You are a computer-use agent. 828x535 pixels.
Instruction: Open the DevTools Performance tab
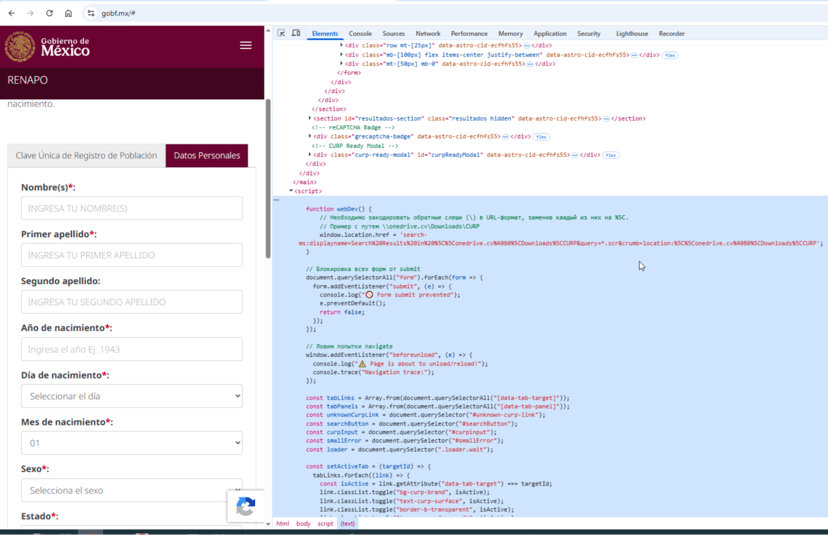coord(469,33)
